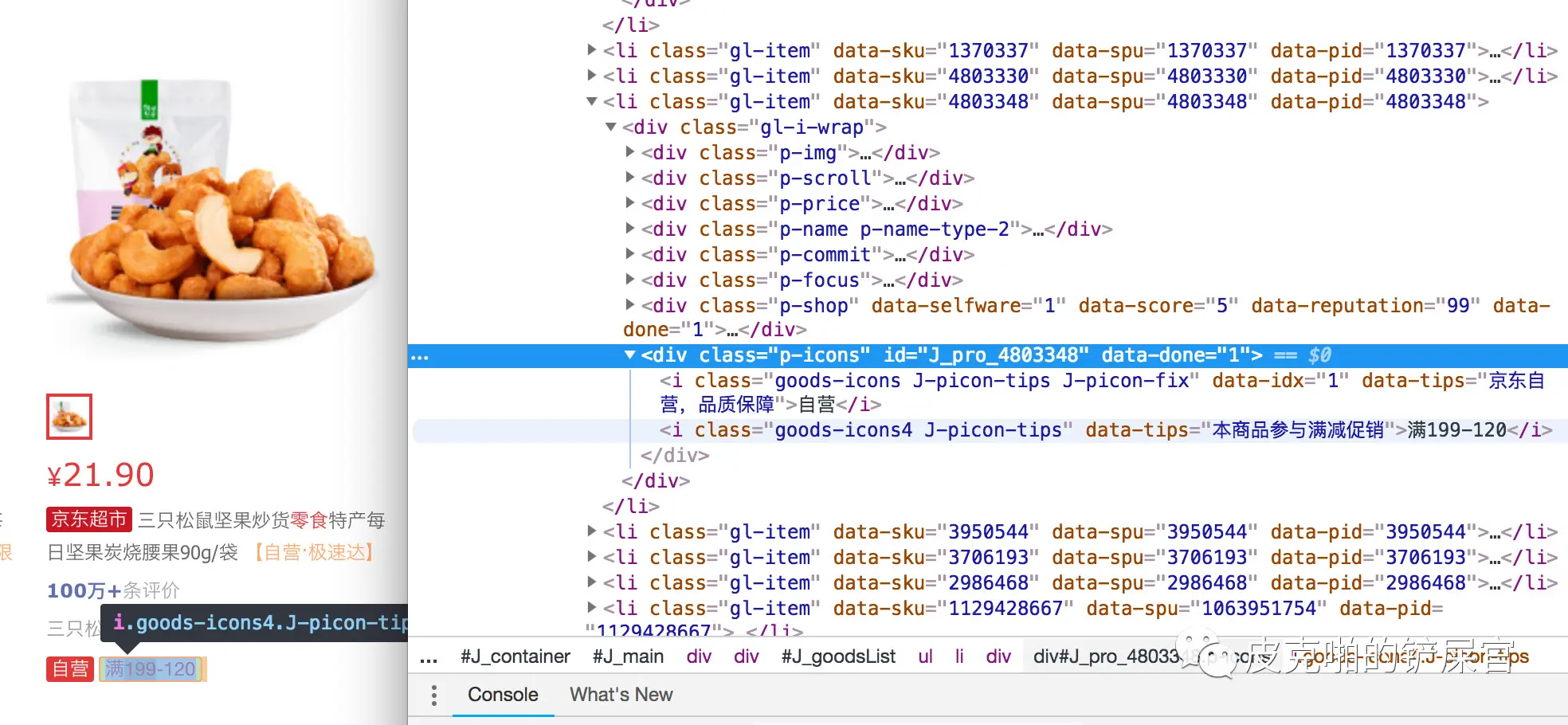Viewport: 1568px width, 725px height.
Task: Switch to the Console drawer tab
Action: pos(503,695)
